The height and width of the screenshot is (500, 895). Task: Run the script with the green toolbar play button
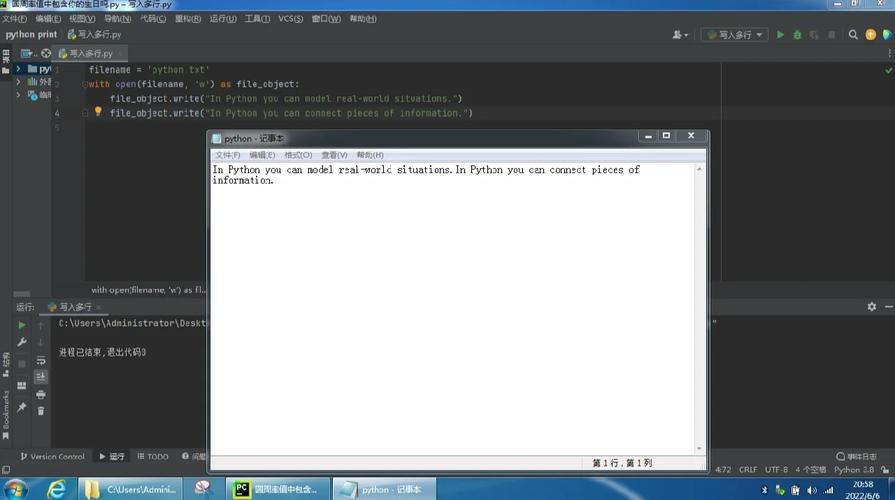[781, 35]
